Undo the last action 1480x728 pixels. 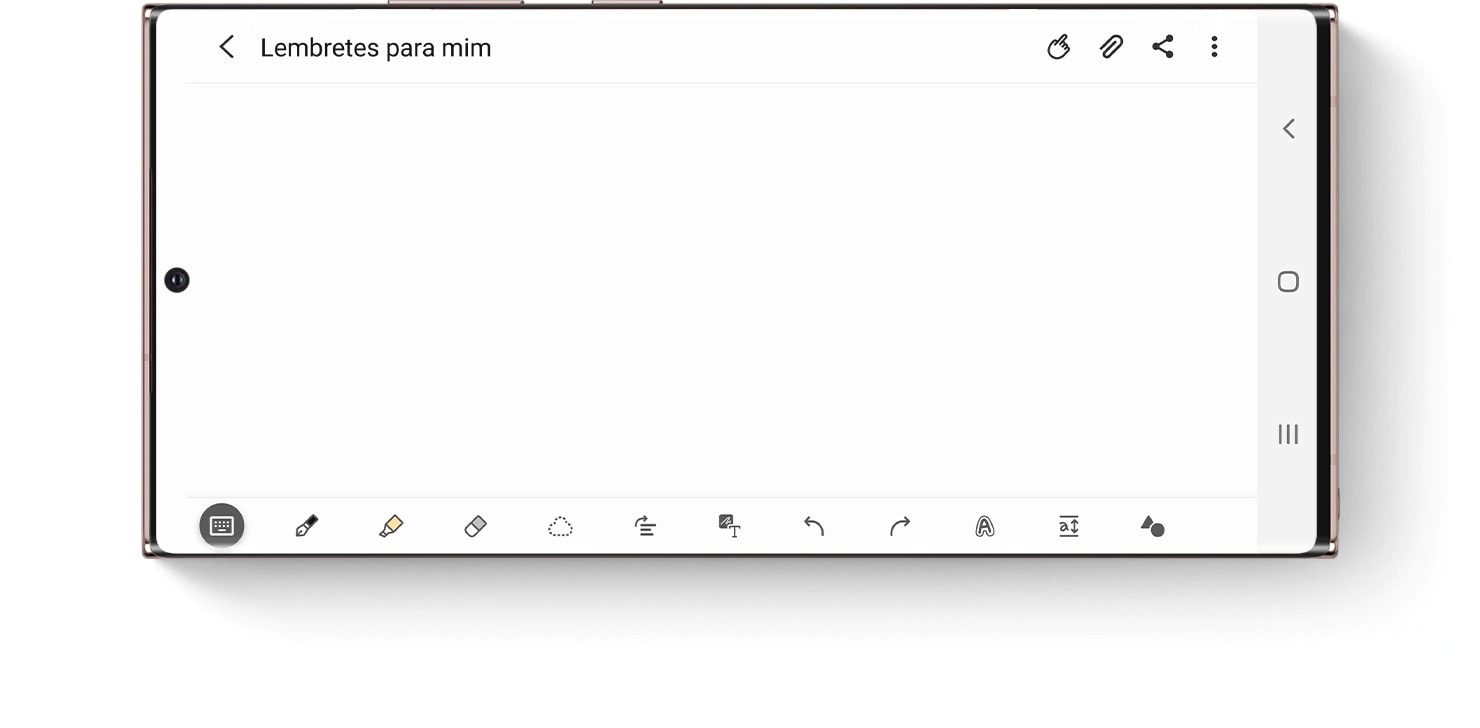[x=814, y=526]
